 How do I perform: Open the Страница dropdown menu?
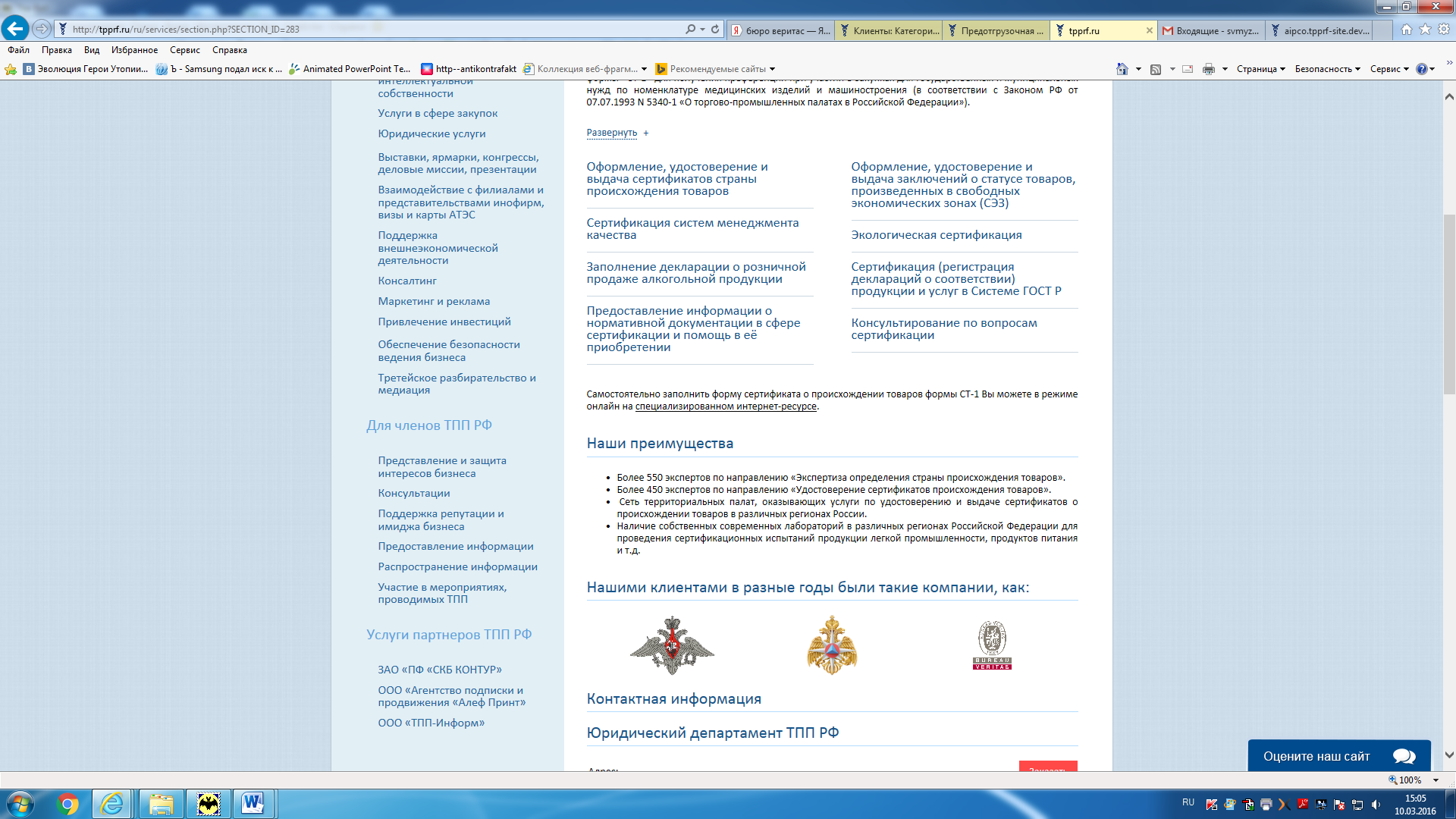(x=1261, y=69)
